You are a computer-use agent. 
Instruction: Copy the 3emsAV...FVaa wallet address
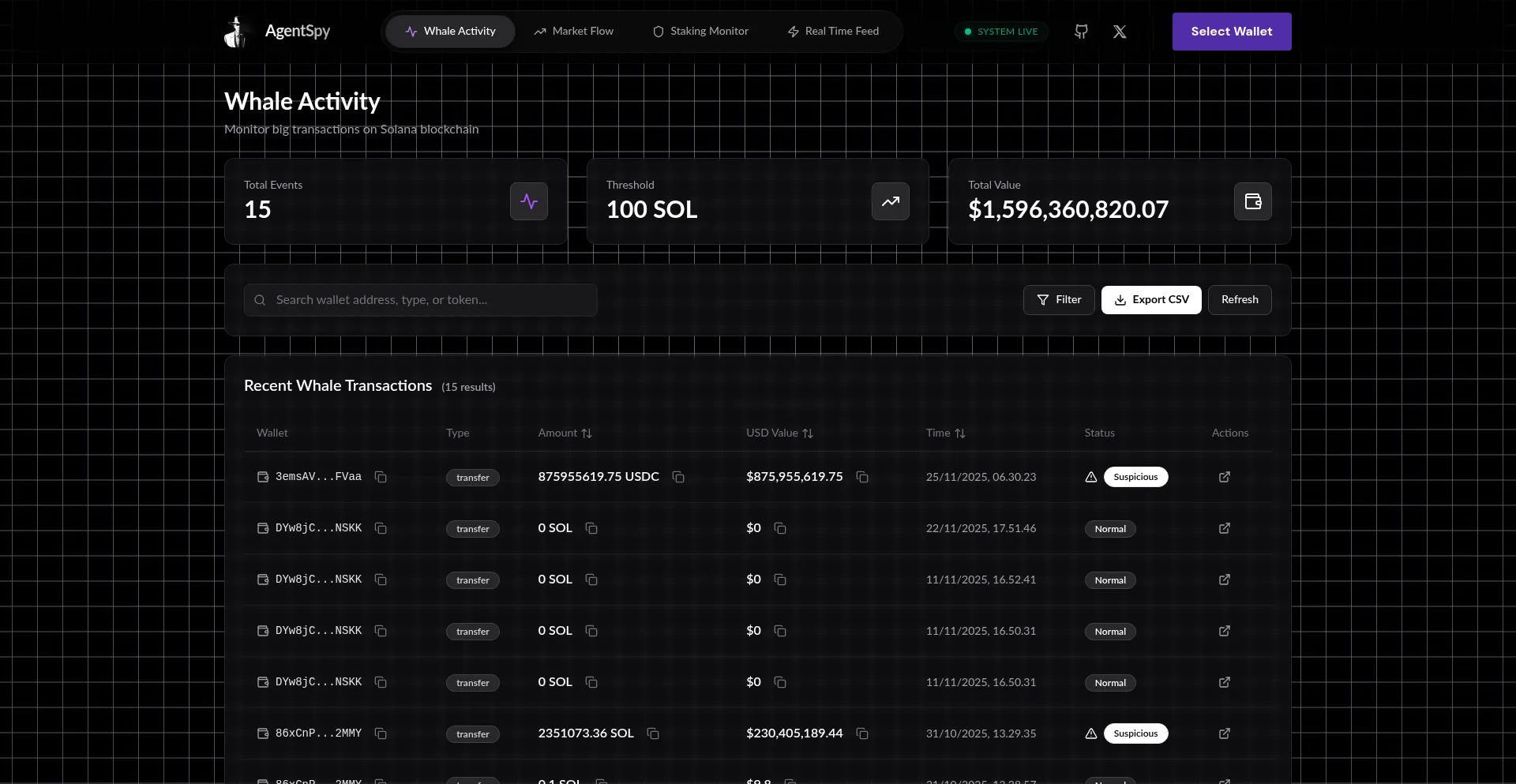(381, 477)
